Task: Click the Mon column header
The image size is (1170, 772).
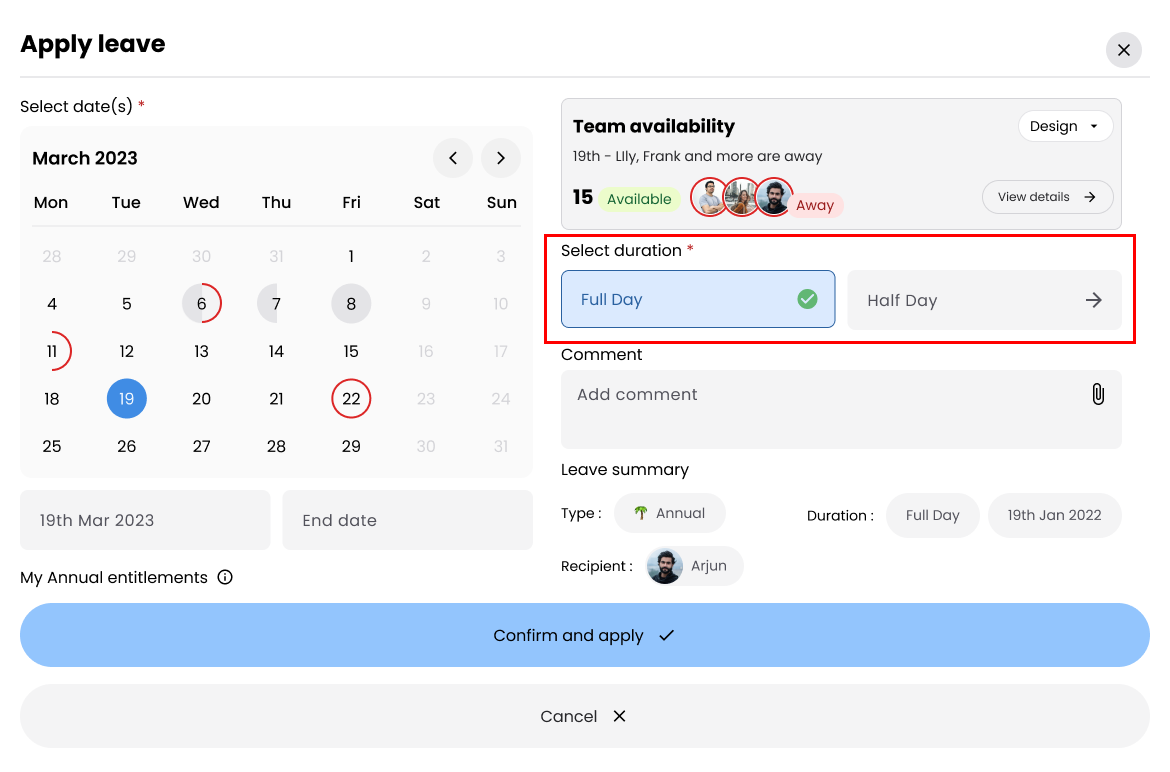Action: (x=51, y=202)
